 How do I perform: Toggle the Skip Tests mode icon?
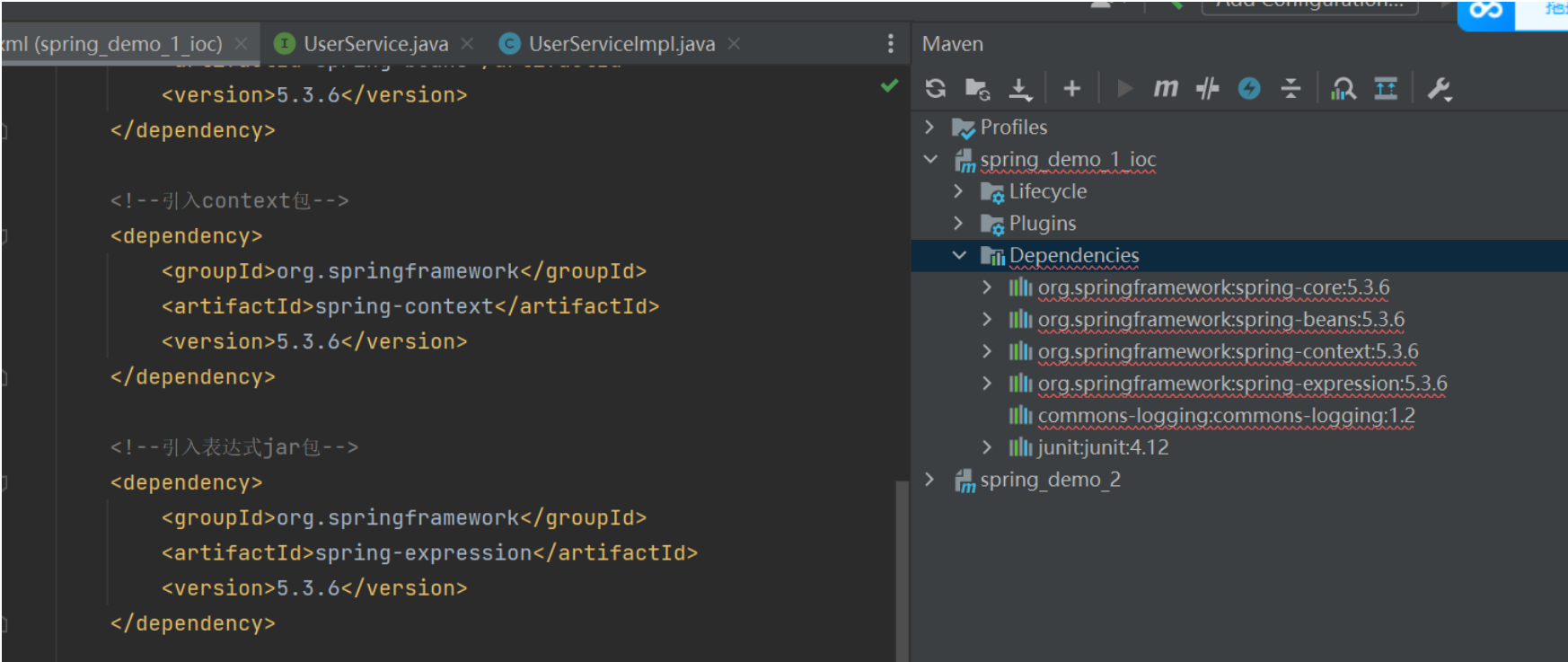[1208, 88]
